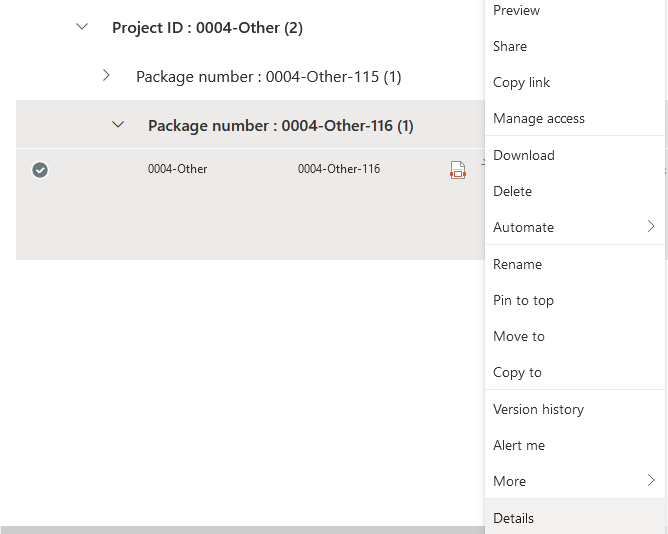Click the Package number : 0004-Other-116 (1) label
This screenshot has height=534, width=668.
(281, 126)
